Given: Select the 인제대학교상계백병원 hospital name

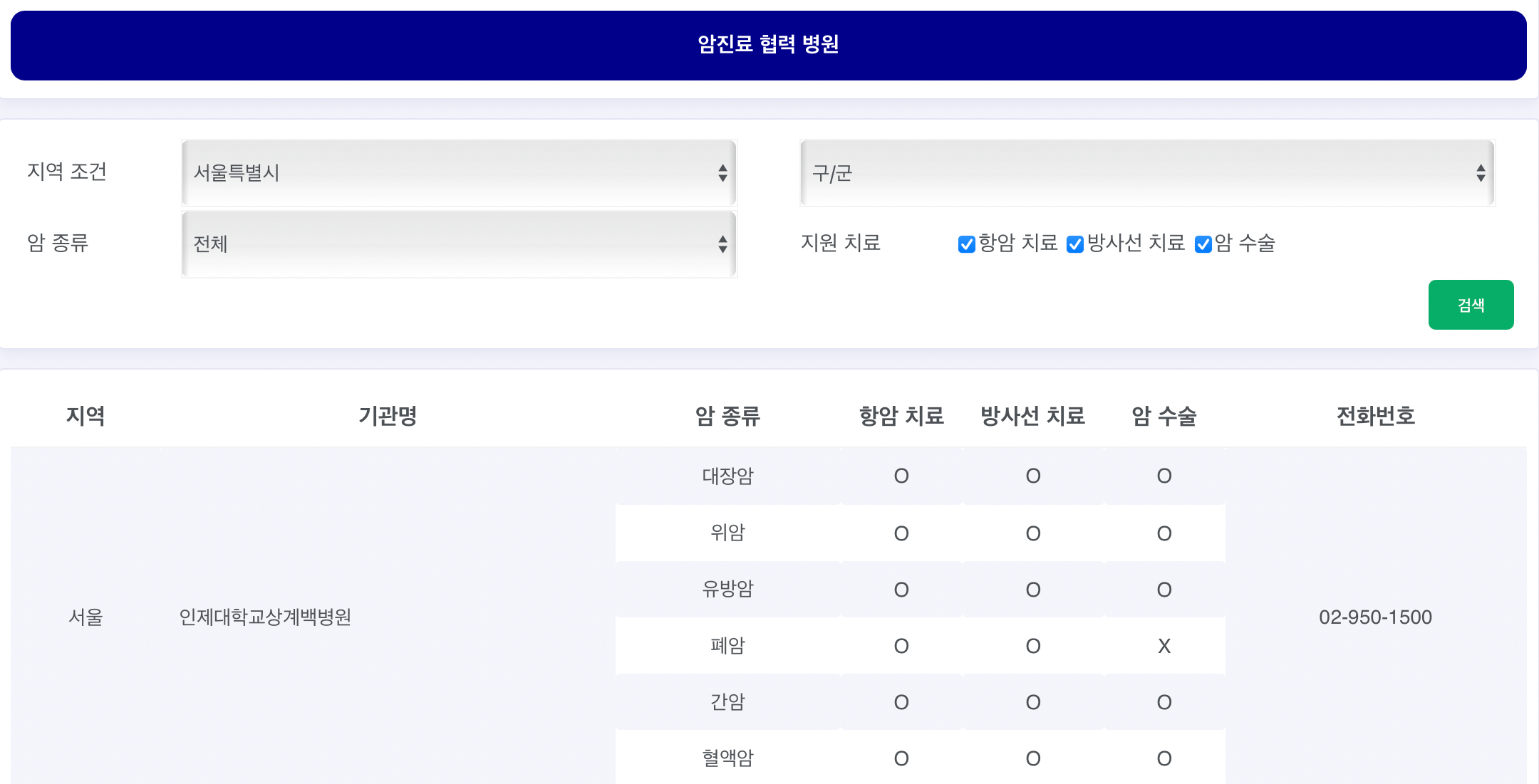Looking at the screenshot, I should pos(265,617).
